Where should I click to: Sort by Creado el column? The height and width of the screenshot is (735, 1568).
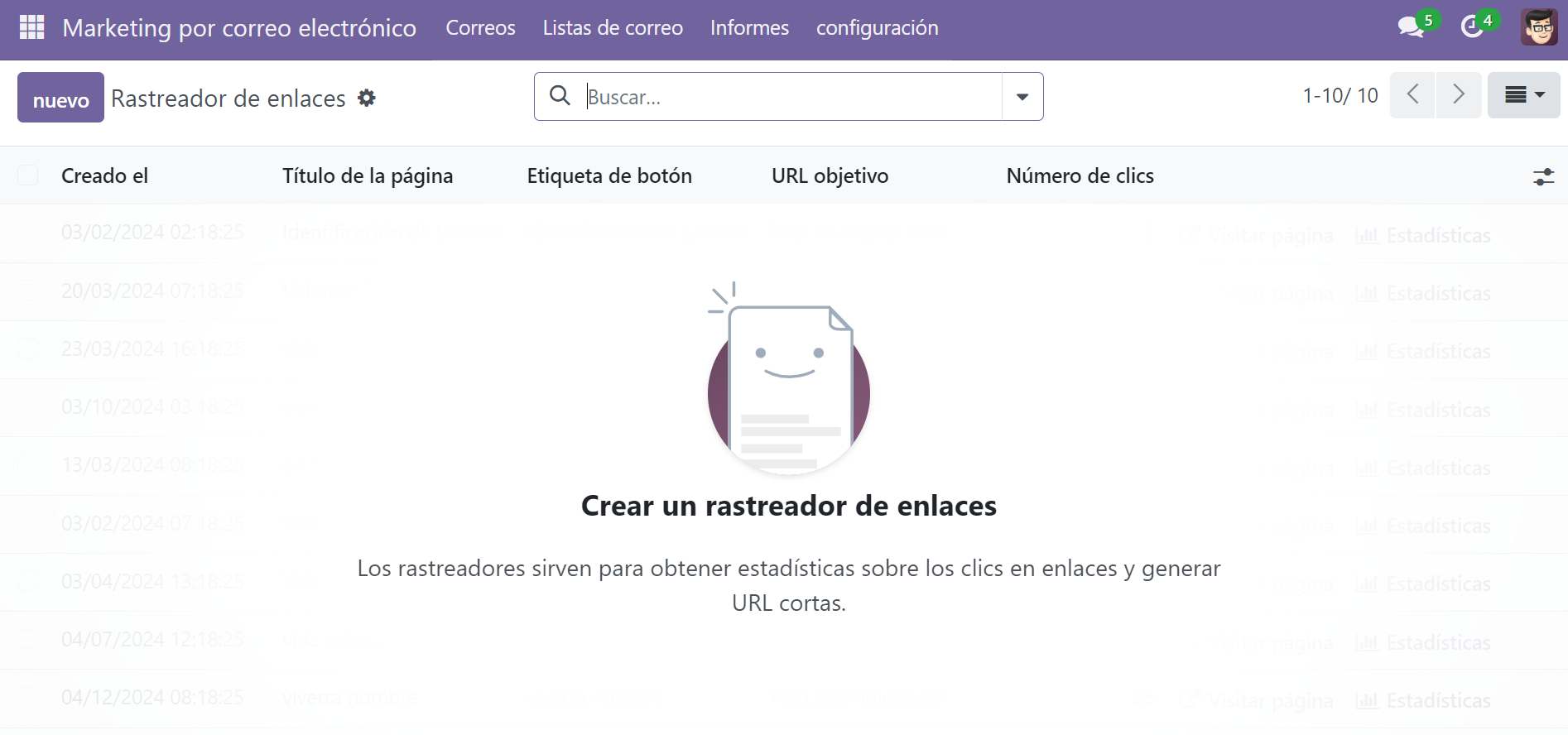pyautogui.click(x=105, y=175)
